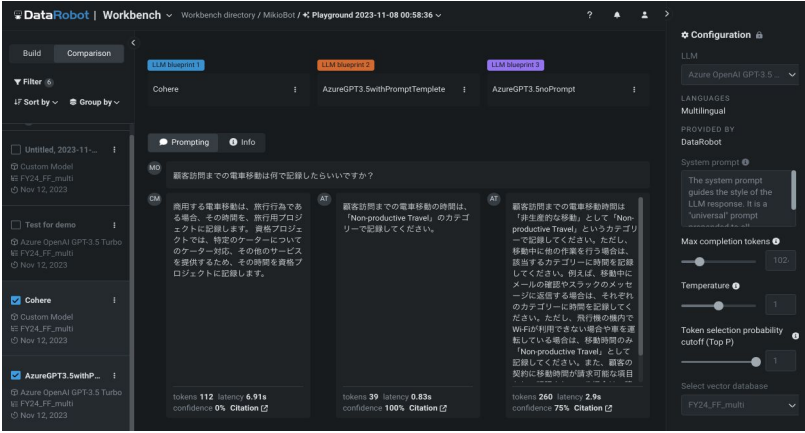Viewport: 805px width, 433px height.
Task: Click the Configuration lock icon
Action: pyautogui.click(x=759, y=35)
